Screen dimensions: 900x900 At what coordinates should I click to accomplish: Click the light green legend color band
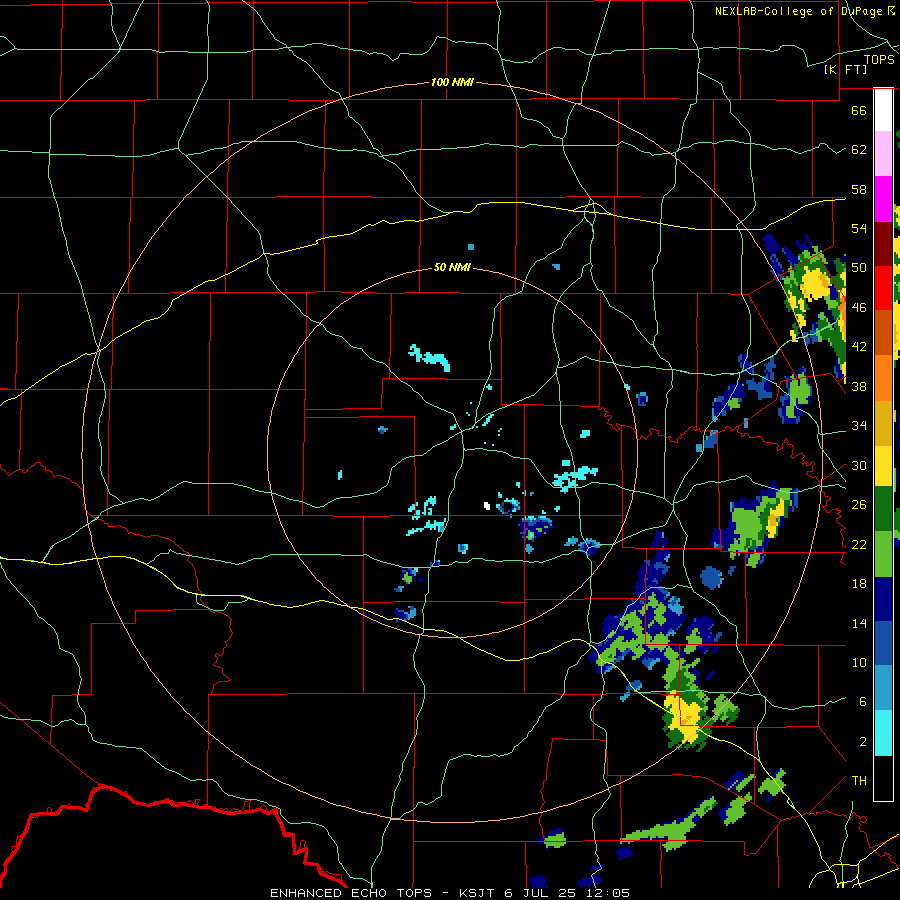point(883,554)
